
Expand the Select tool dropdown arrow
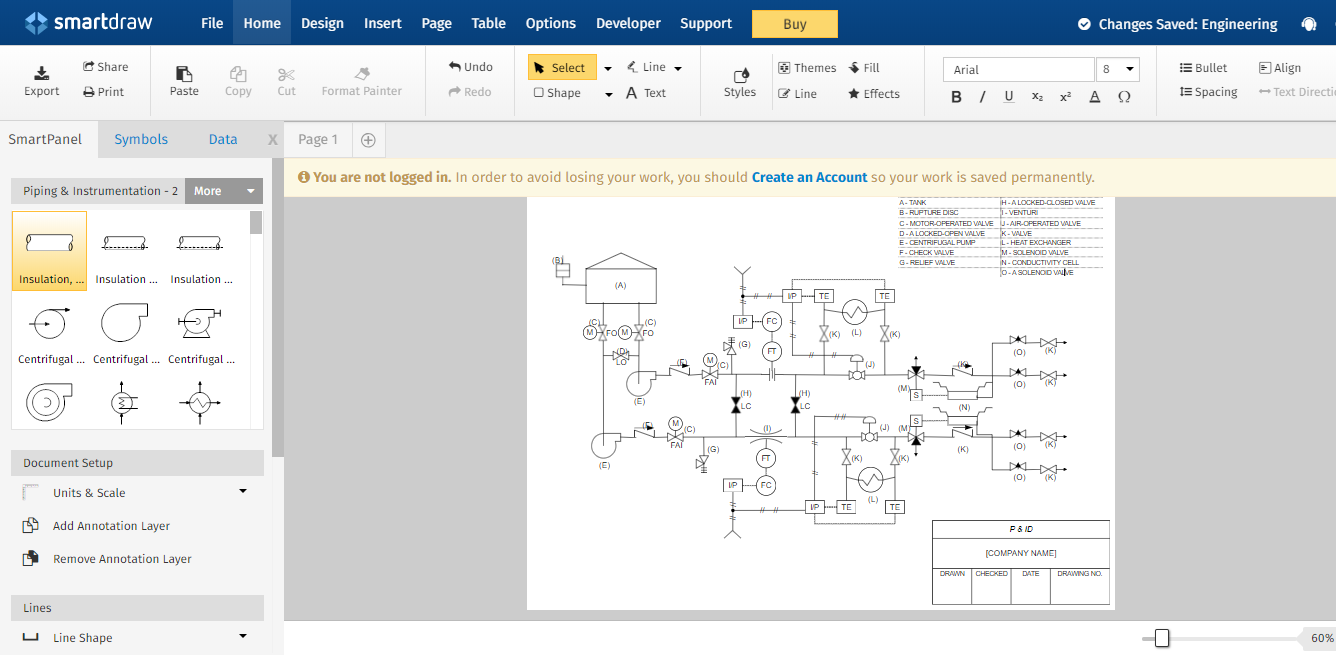click(607, 68)
